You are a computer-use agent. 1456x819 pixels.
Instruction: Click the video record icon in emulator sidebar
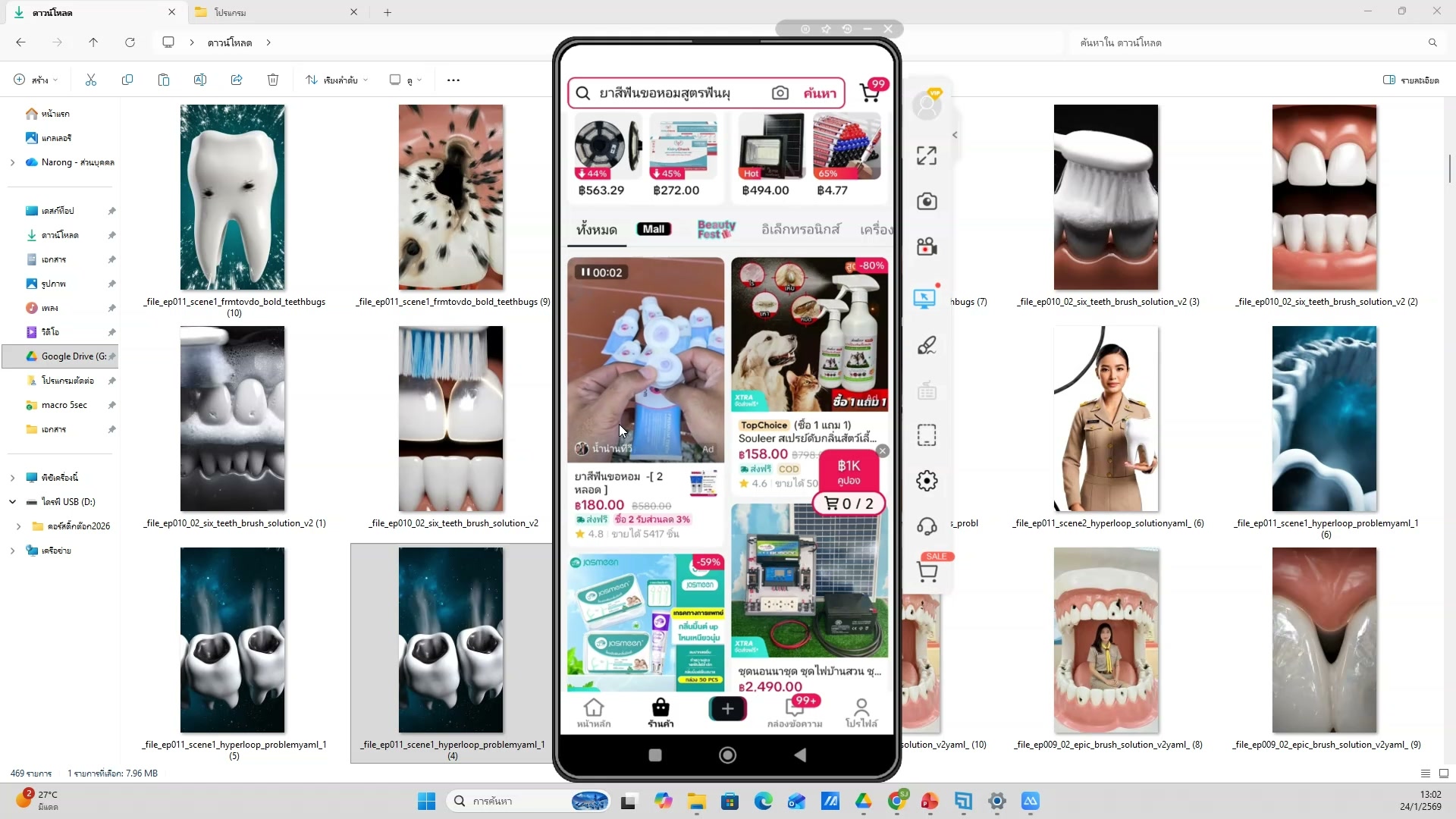click(927, 247)
